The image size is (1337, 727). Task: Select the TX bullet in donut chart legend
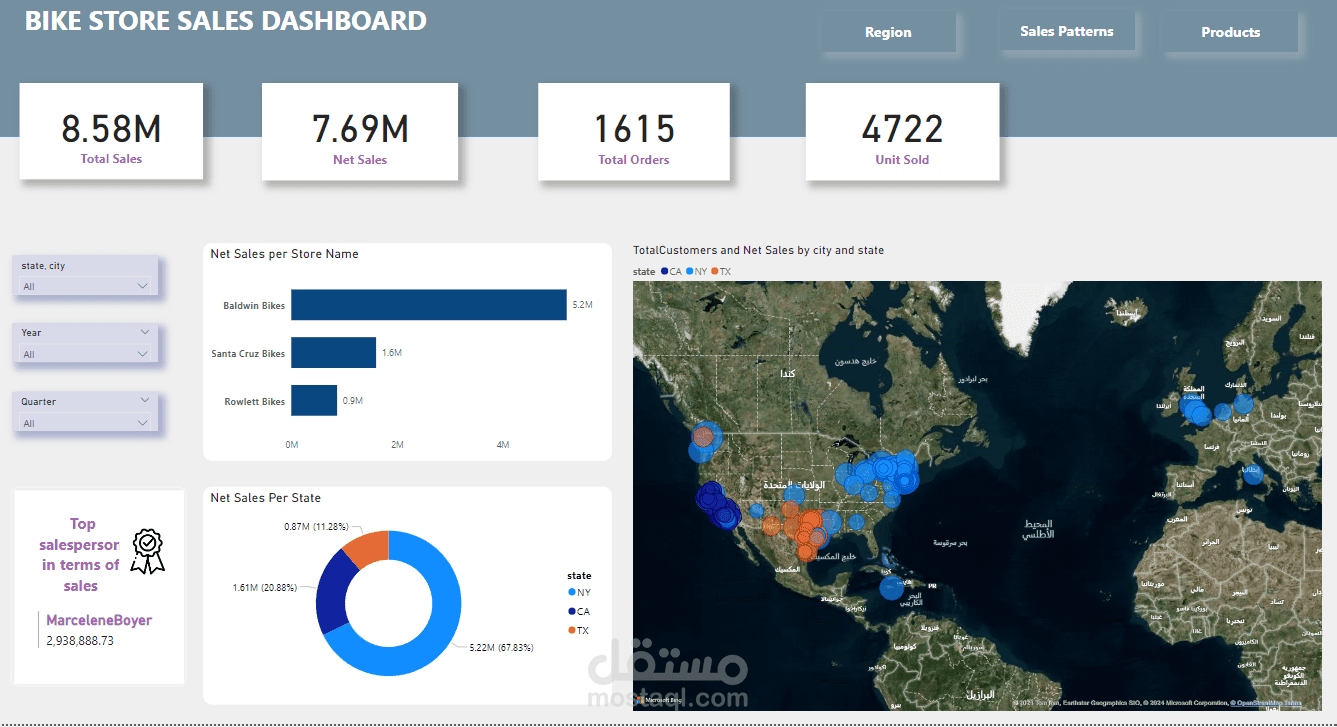point(572,630)
